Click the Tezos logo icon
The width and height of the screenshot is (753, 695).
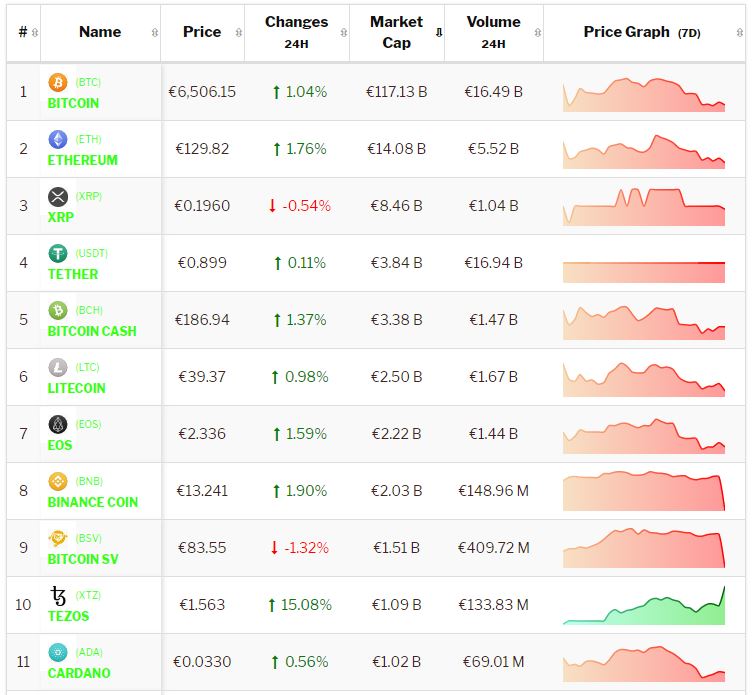[x=58, y=596]
